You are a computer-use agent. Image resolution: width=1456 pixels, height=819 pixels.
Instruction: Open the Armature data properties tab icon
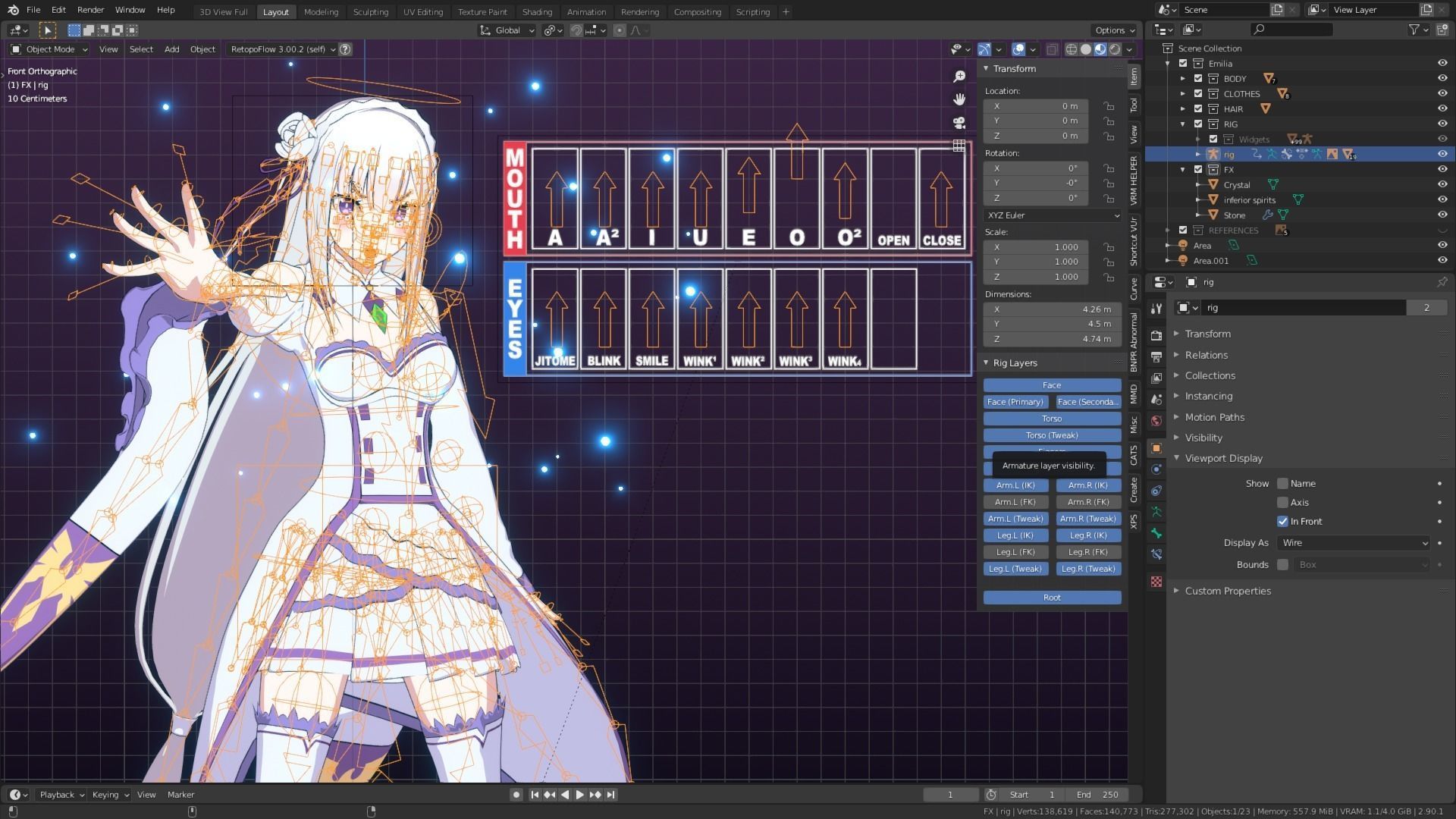(1156, 512)
